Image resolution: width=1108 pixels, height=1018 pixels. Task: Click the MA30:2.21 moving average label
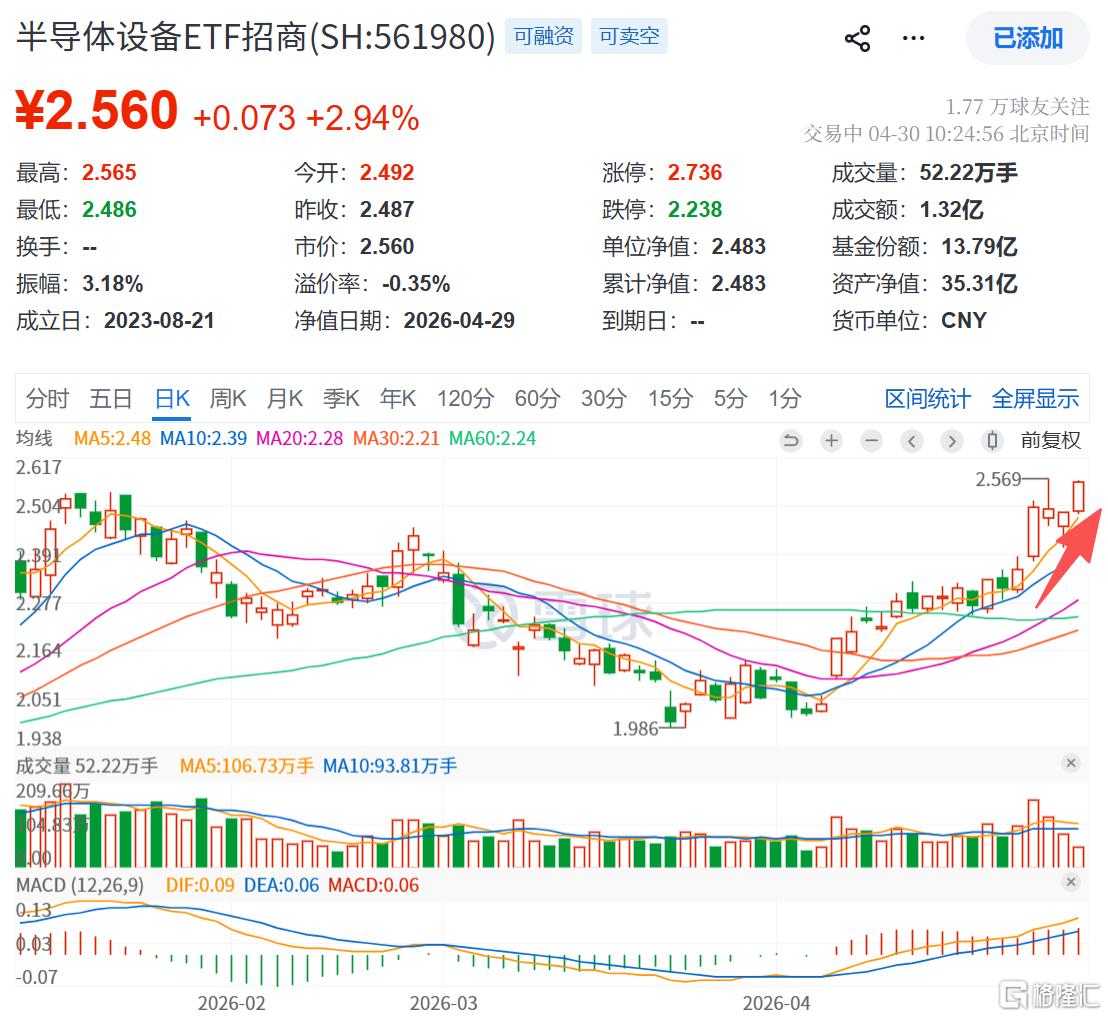pos(396,439)
